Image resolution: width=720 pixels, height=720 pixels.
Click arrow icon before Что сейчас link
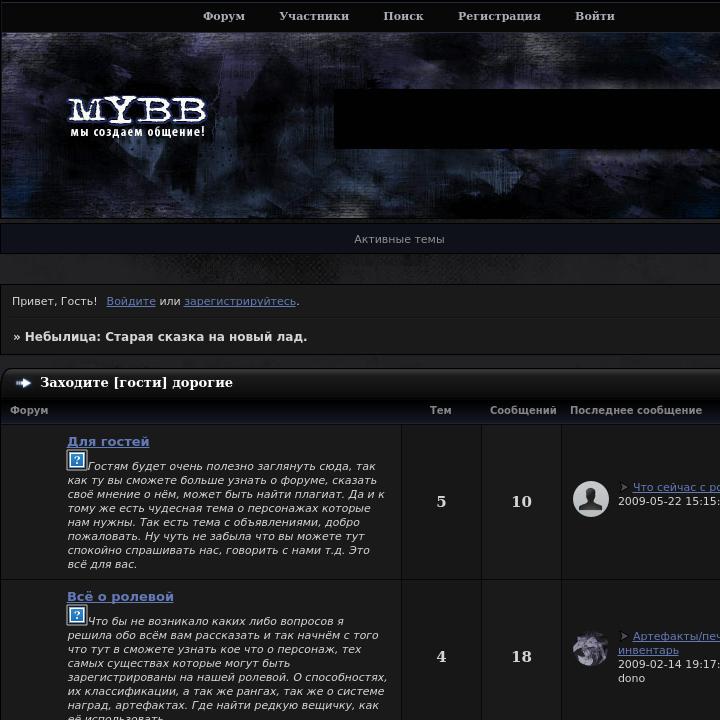tap(624, 487)
